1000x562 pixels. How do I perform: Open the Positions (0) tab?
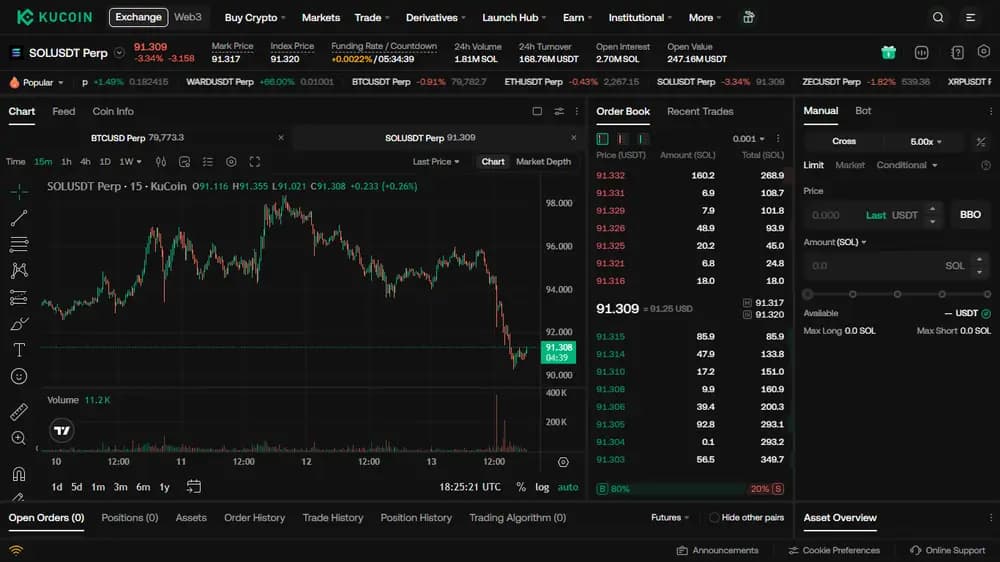point(129,518)
